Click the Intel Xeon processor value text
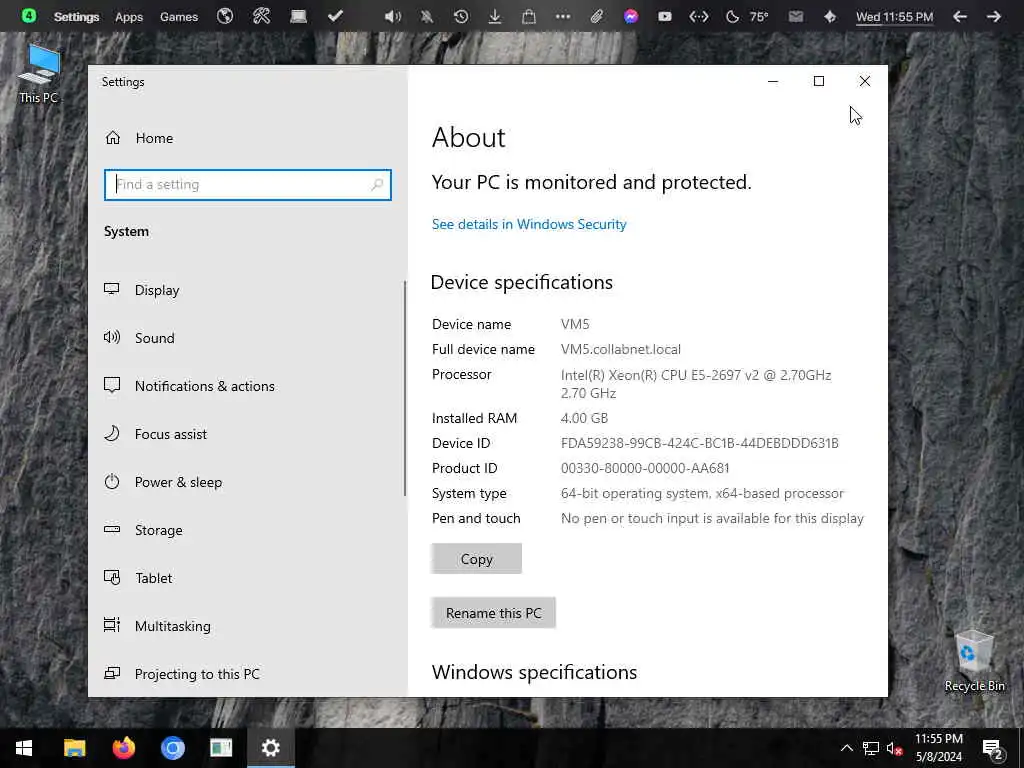Screen dimensions: 1024x768 pyautogui.click(x=696, y=384)
